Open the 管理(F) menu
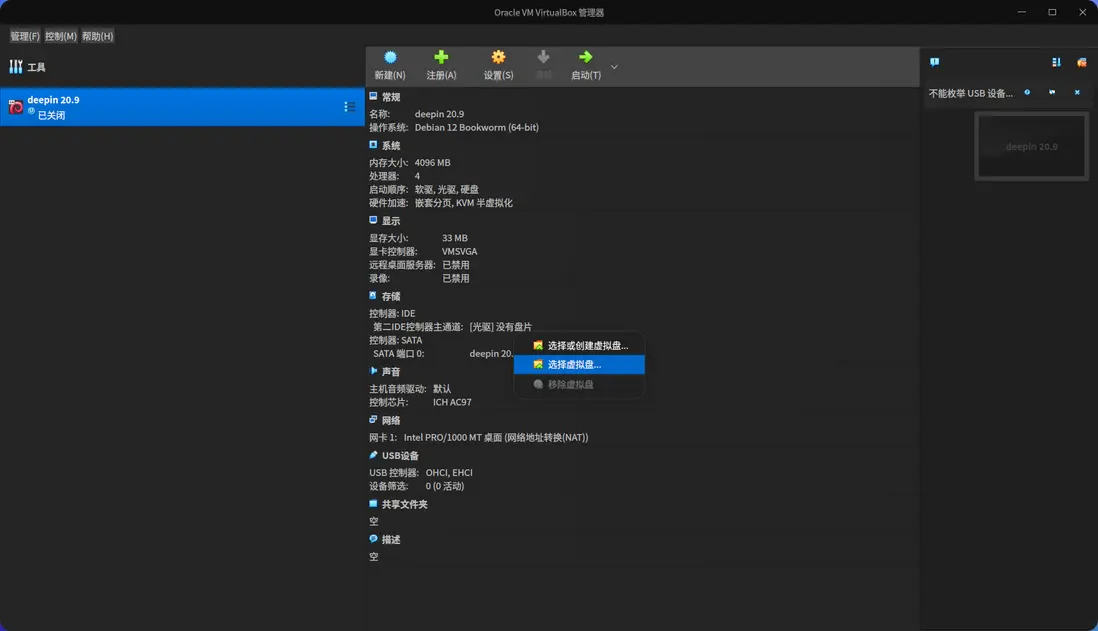 [25, 36]
